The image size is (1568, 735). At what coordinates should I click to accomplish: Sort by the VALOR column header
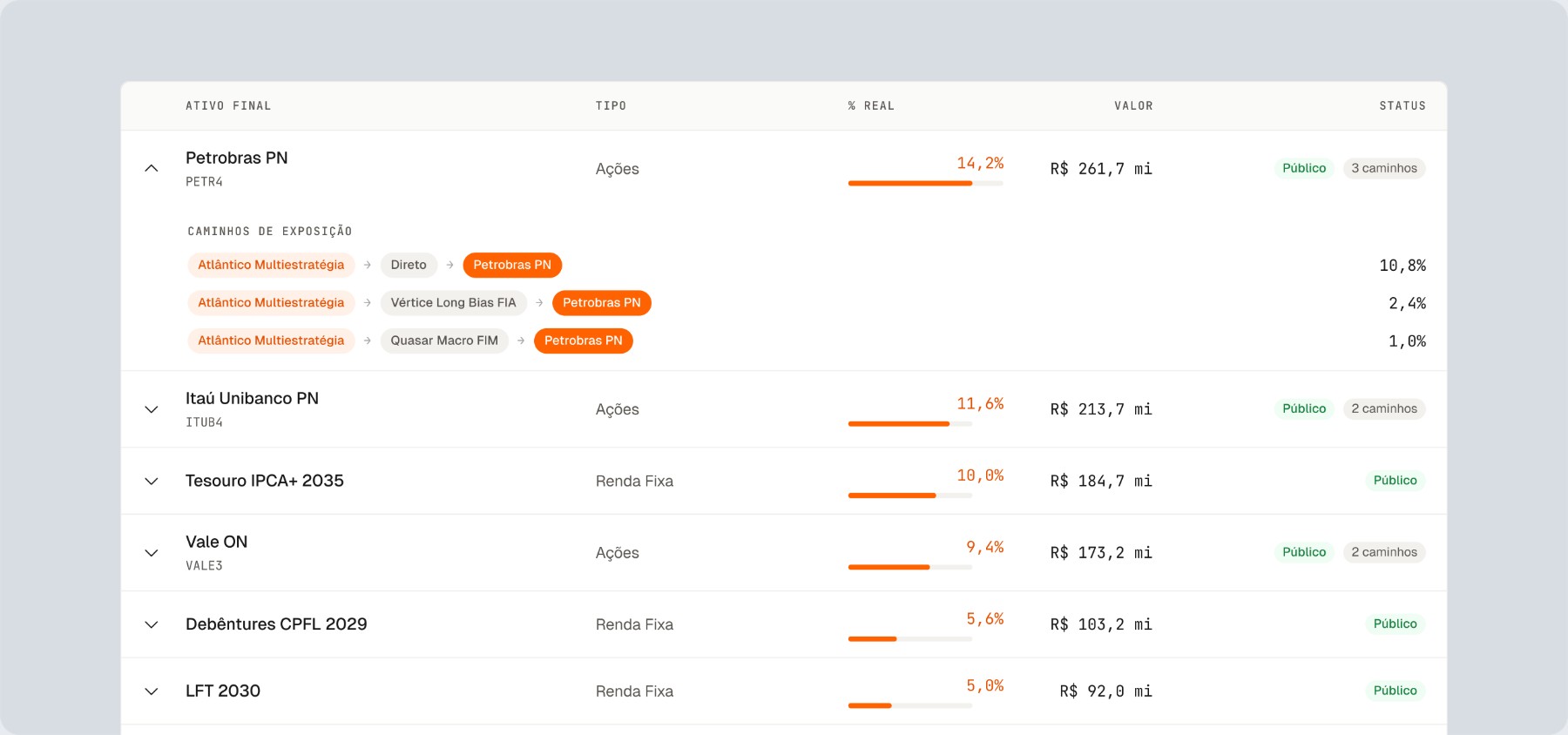[1133, 106]
